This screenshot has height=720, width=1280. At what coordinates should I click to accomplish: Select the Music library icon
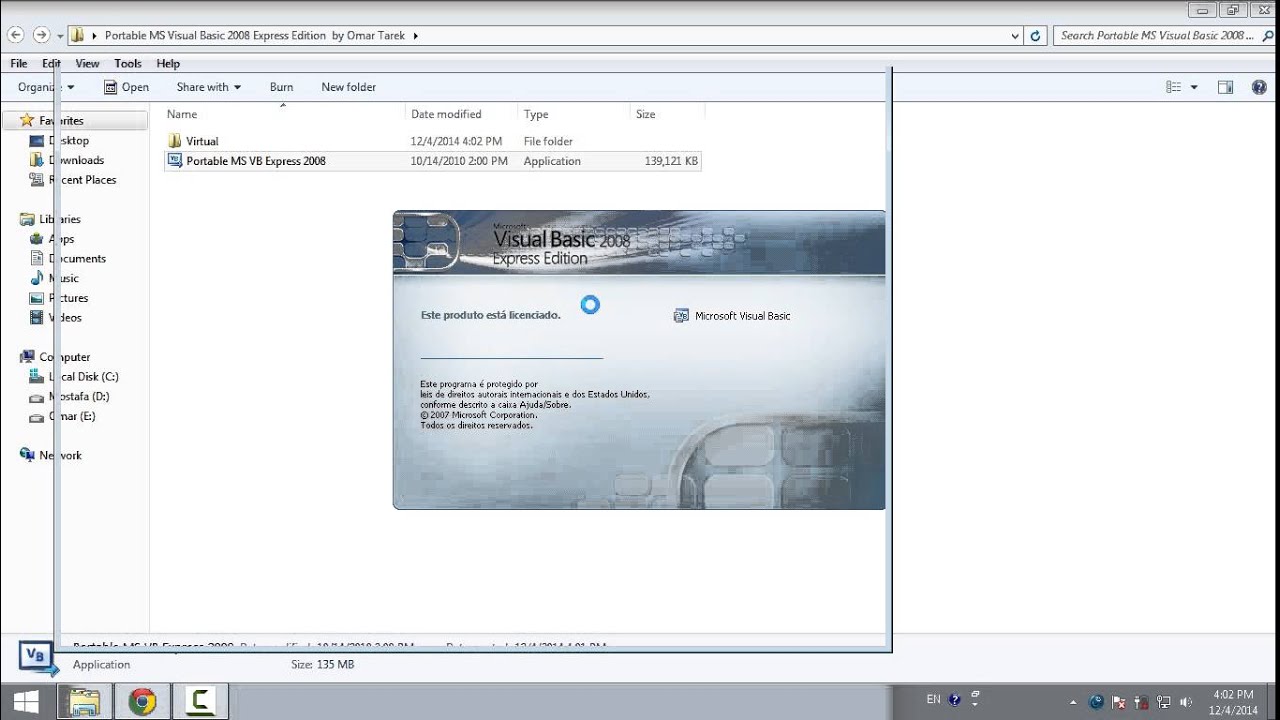37,278
